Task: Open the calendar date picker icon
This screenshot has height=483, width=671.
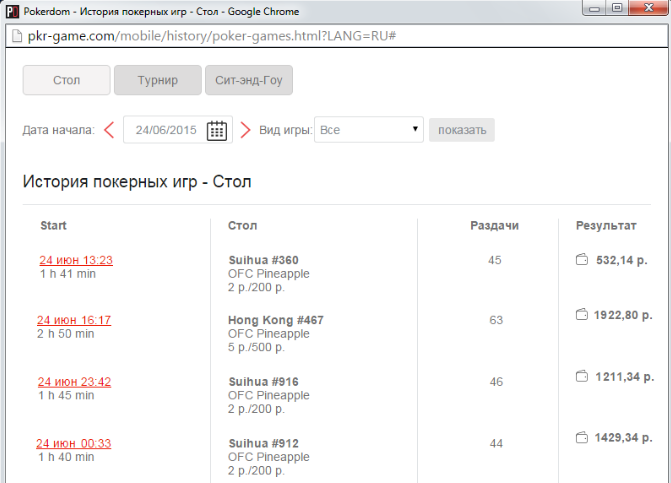Action: click(217, 130)
